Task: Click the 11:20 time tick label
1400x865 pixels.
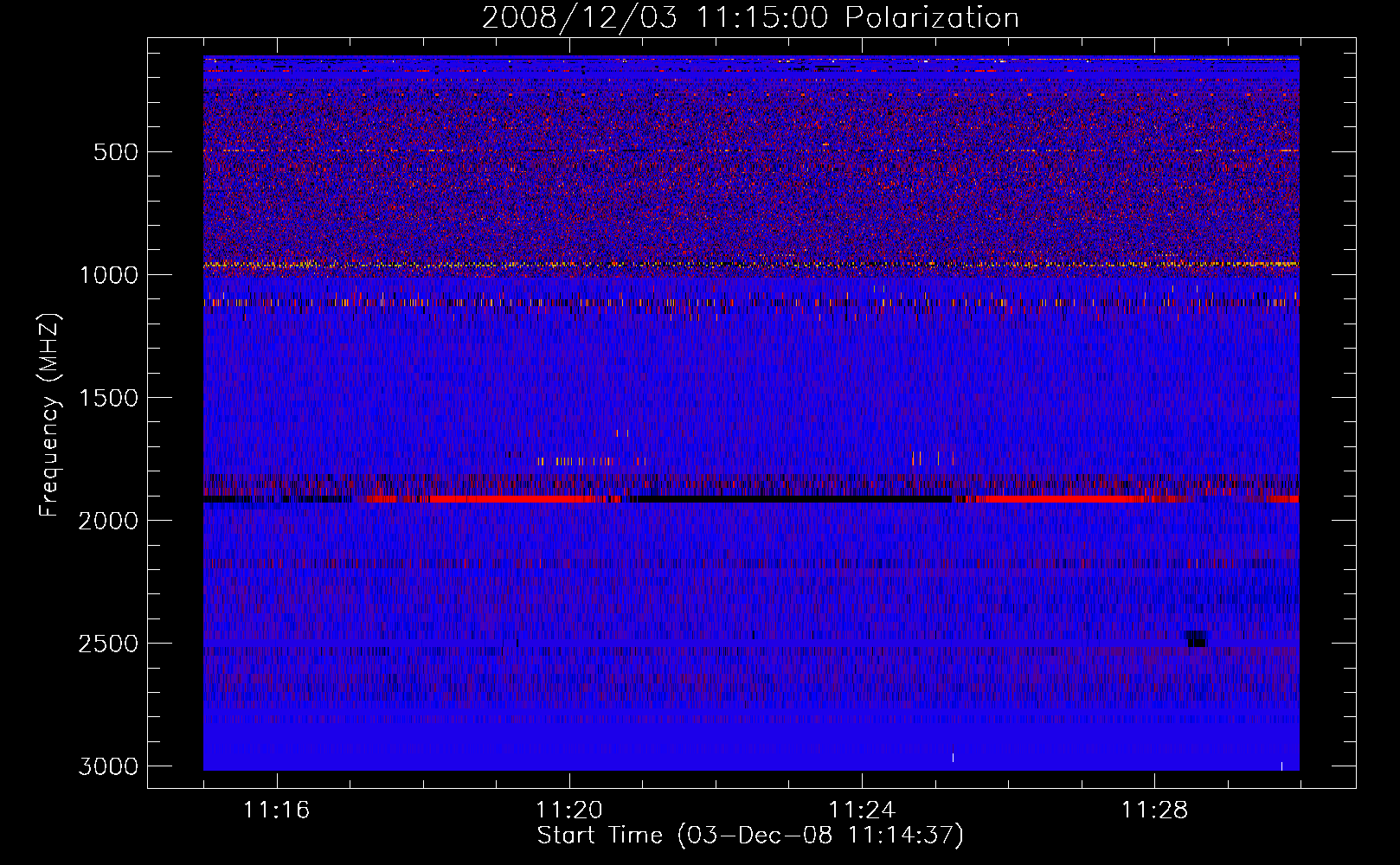Action: coord(569,811)
